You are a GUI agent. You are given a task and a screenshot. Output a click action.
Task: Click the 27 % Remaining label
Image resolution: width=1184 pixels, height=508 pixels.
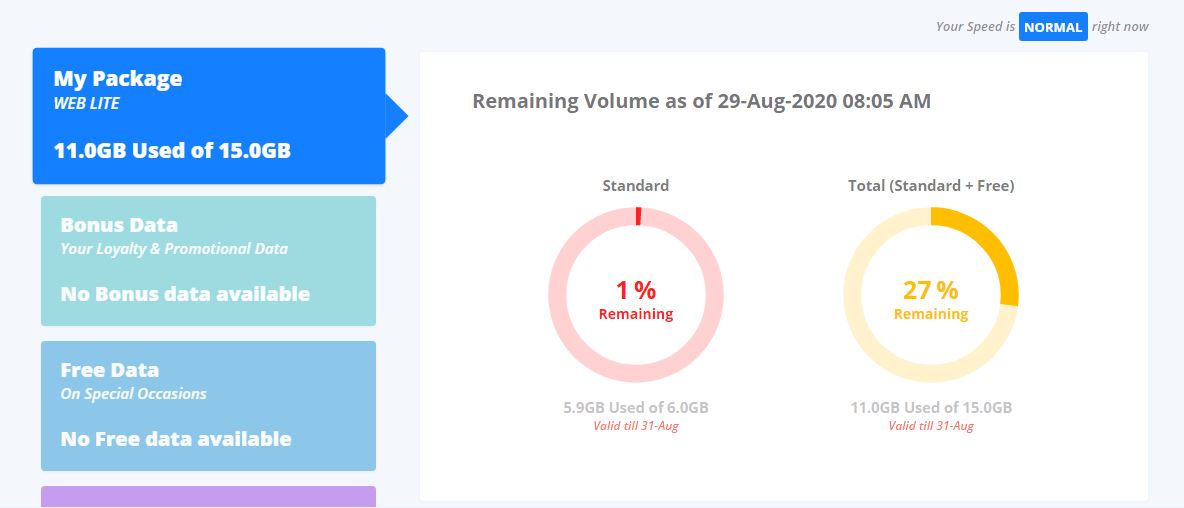click(x=931, y=300)
